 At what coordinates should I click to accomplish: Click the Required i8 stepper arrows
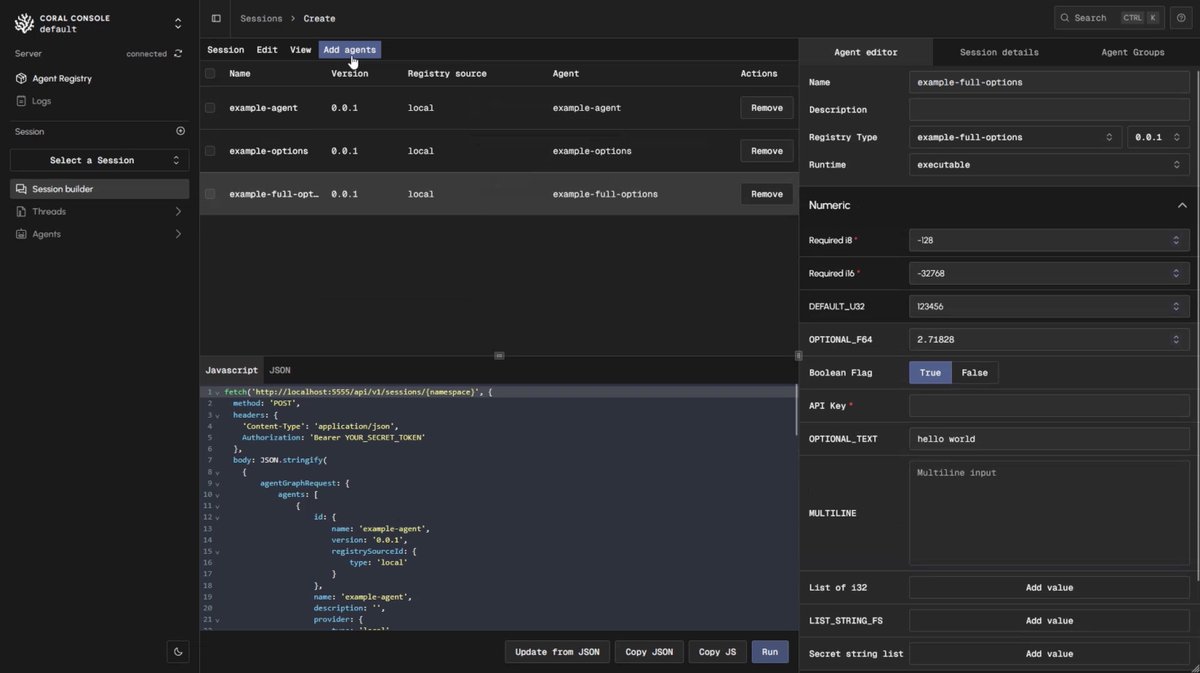[1176, 240]
